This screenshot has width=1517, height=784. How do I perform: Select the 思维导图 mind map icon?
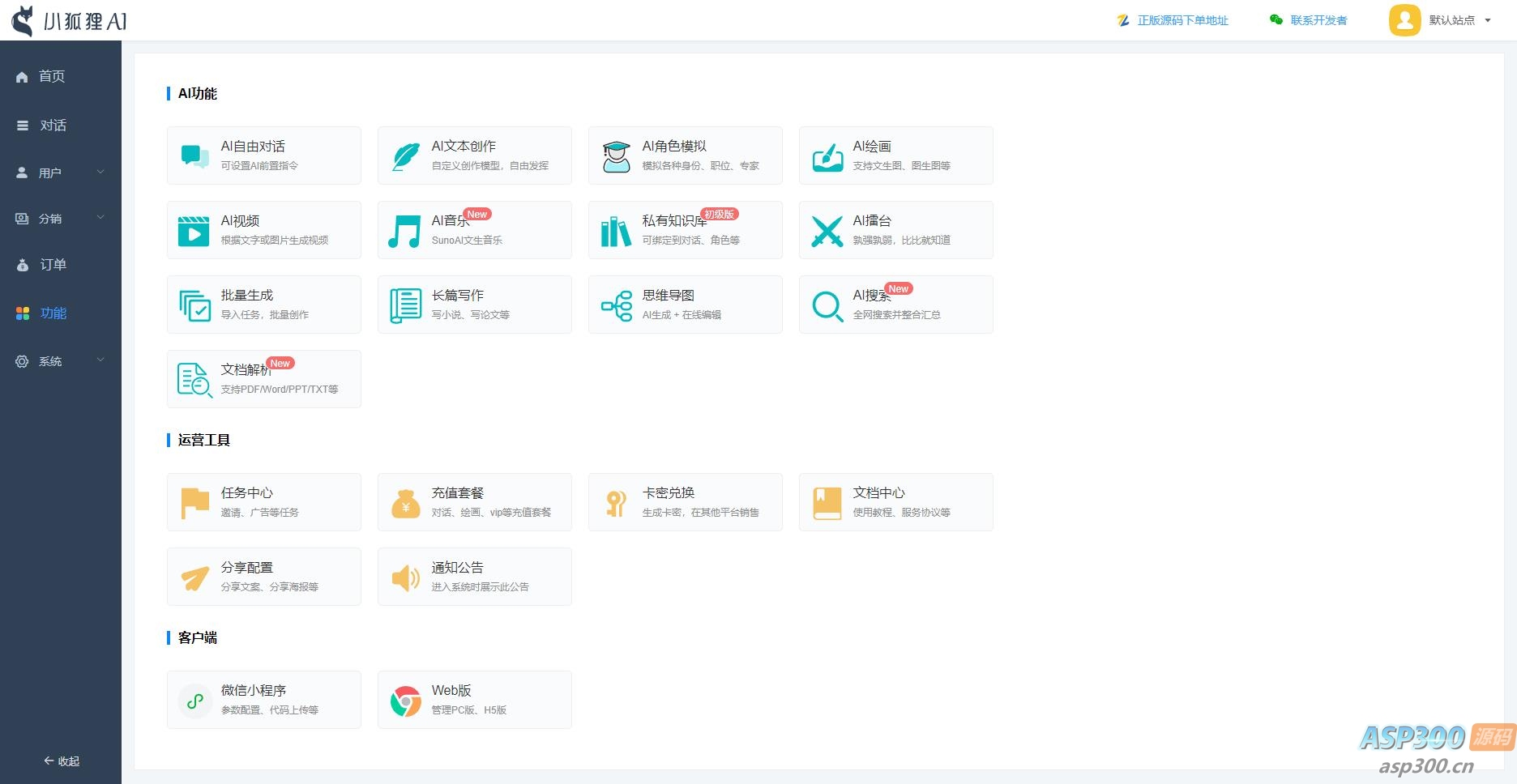pos(615,305)
